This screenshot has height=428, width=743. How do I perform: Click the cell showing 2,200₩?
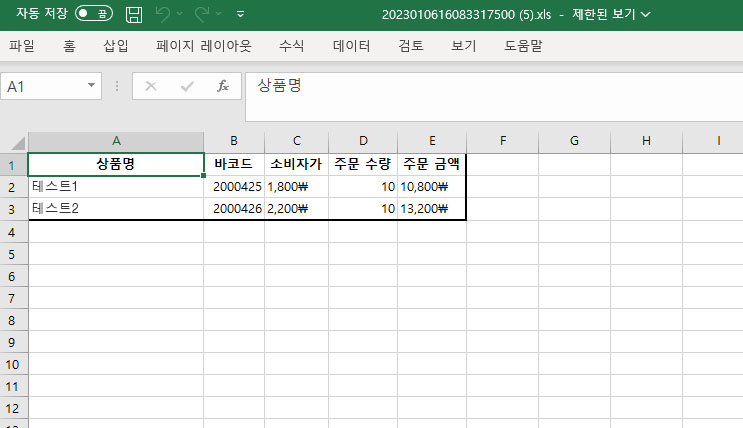(297, 209)
